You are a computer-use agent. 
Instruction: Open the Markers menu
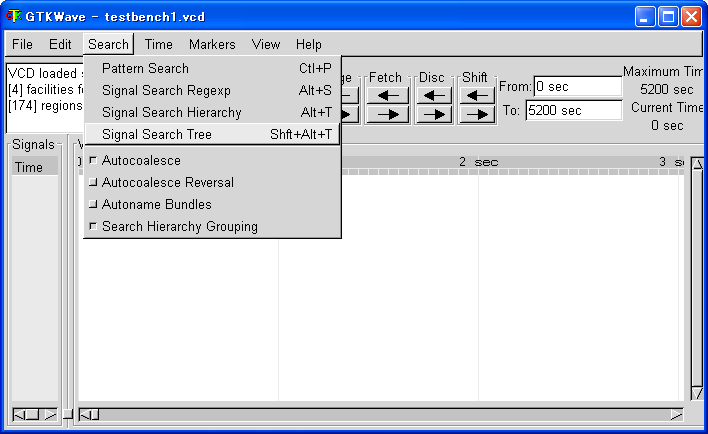pyautogui.click(x=212, y=44)
